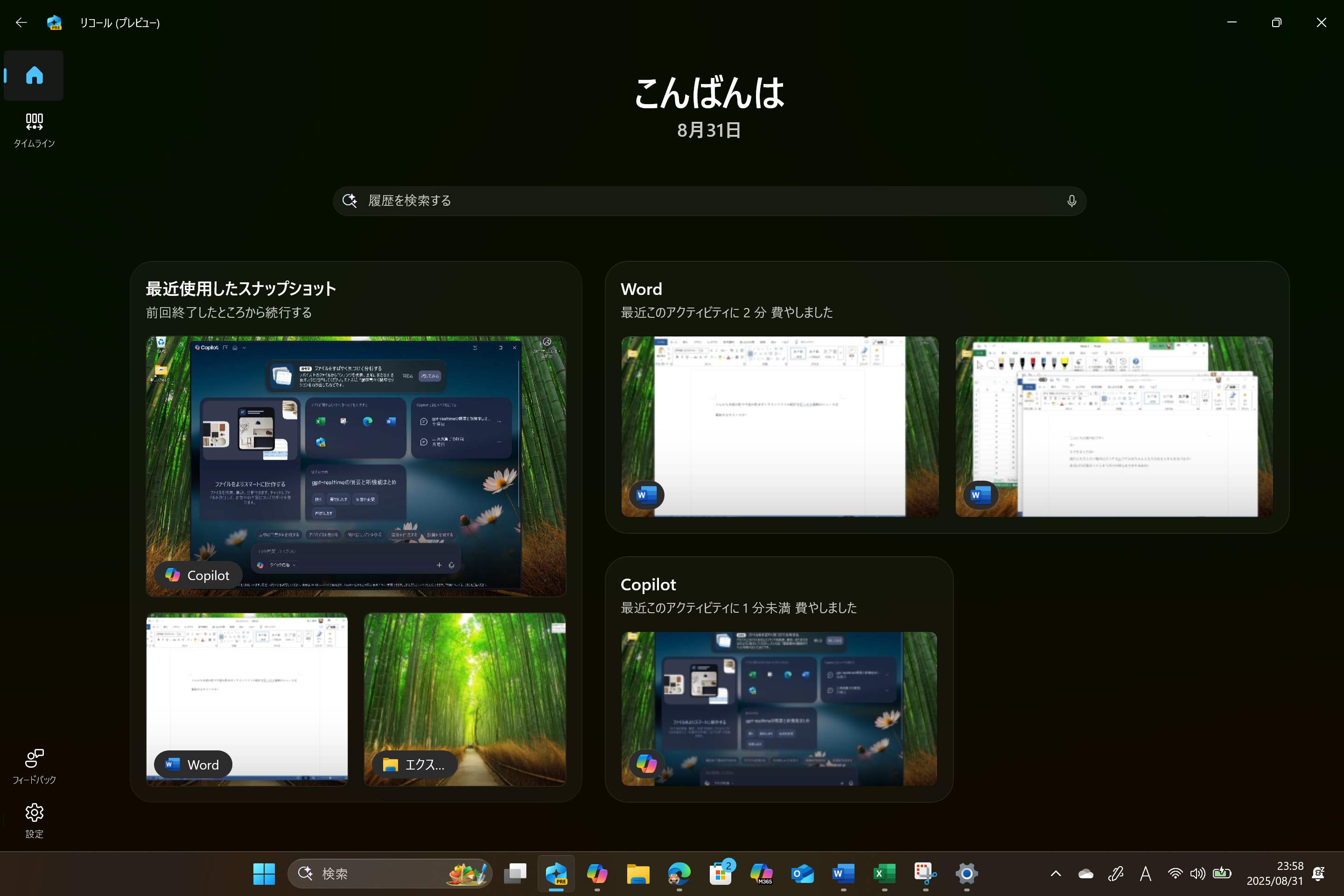Click the OneDrive cloud icon in system tray
1344x896 pixels.
(1085, 874)
